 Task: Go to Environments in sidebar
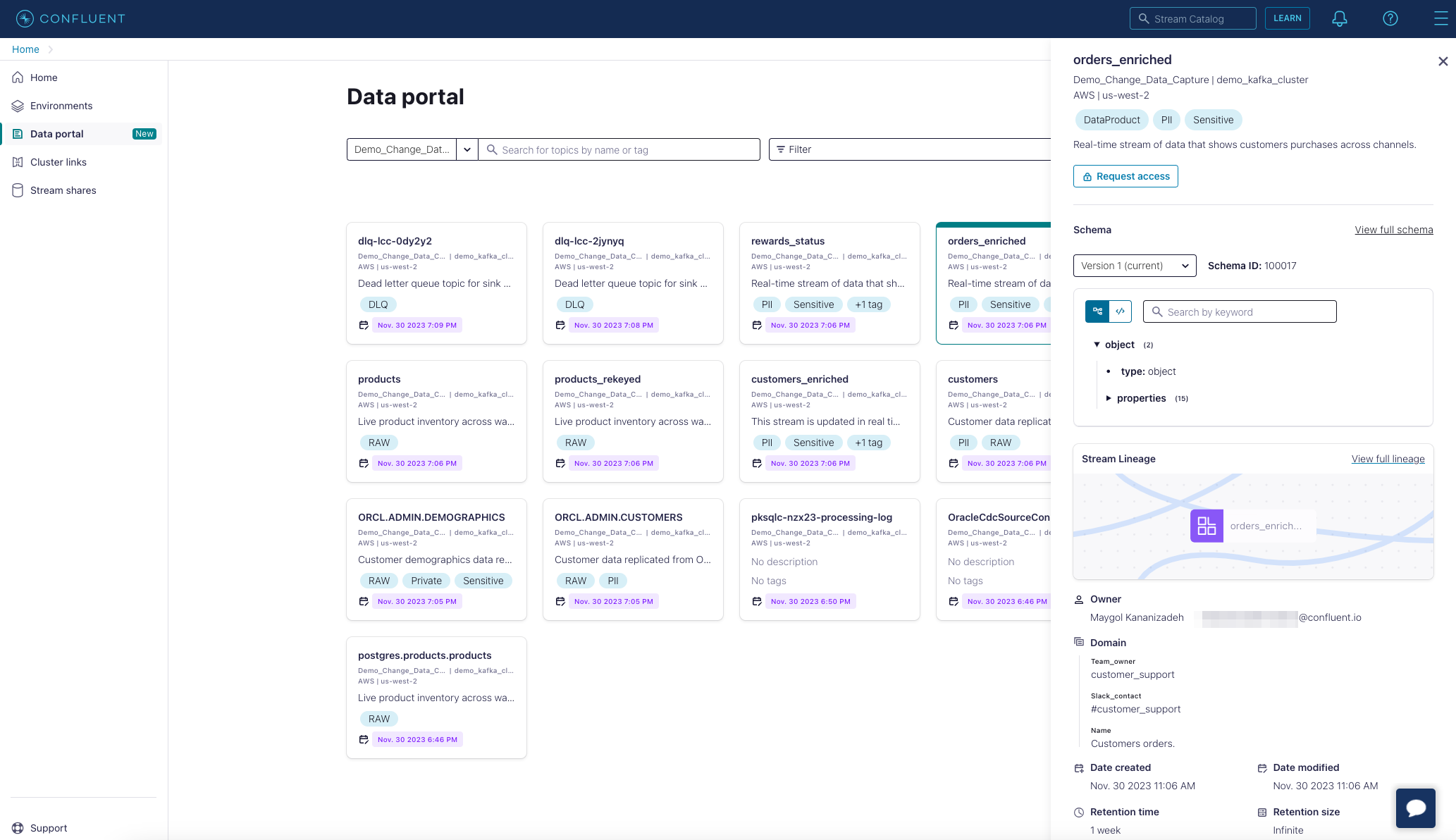point(61,106)
